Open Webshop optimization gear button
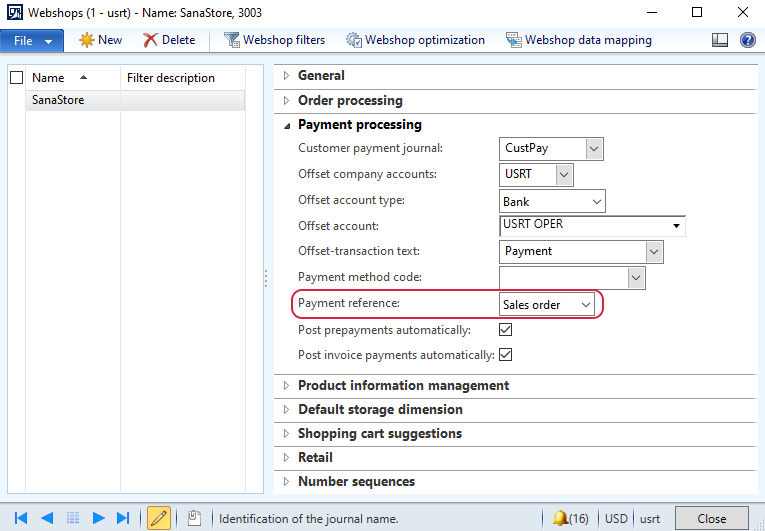 pyautogui.click(x=415, y=40)
